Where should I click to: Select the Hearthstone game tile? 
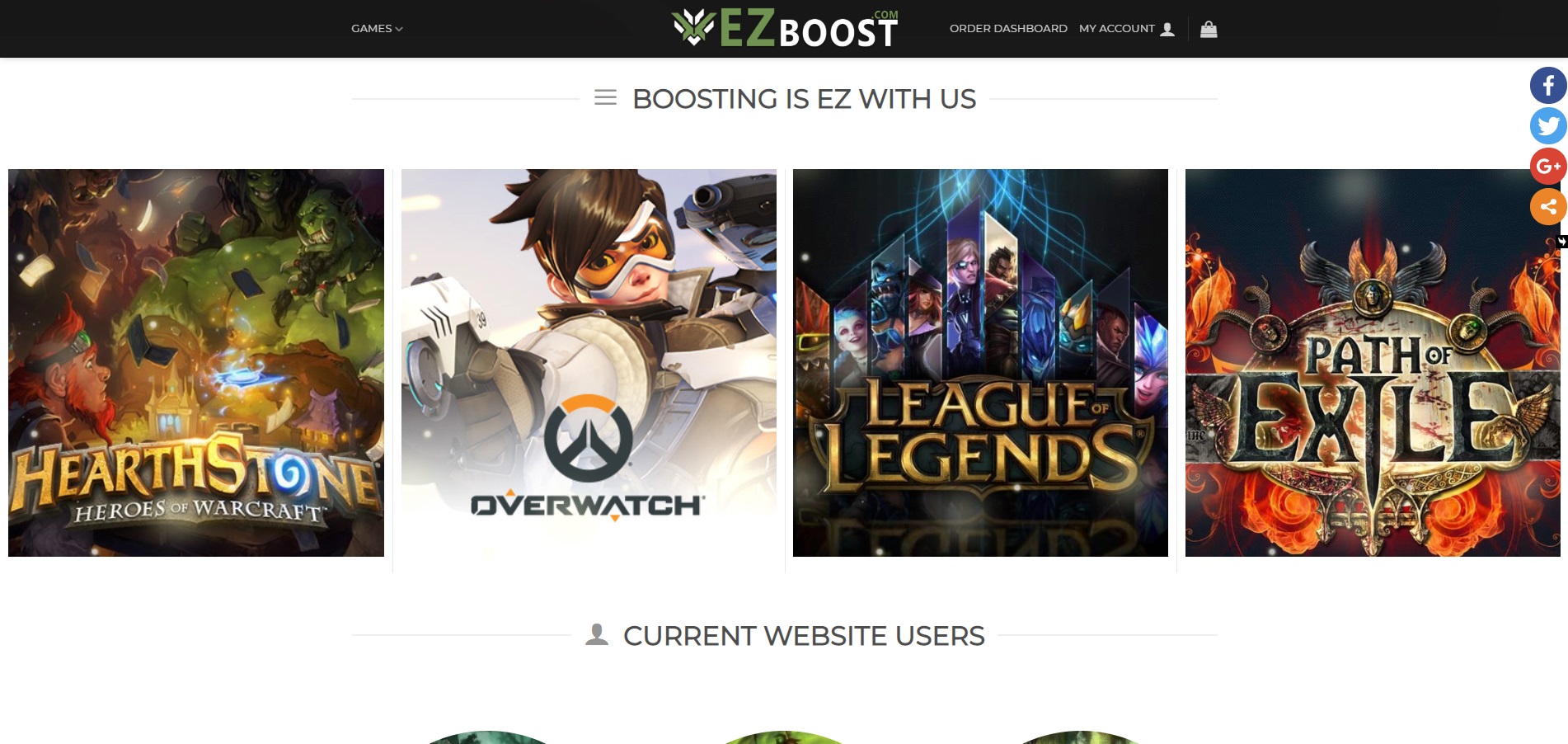[196, 363]
